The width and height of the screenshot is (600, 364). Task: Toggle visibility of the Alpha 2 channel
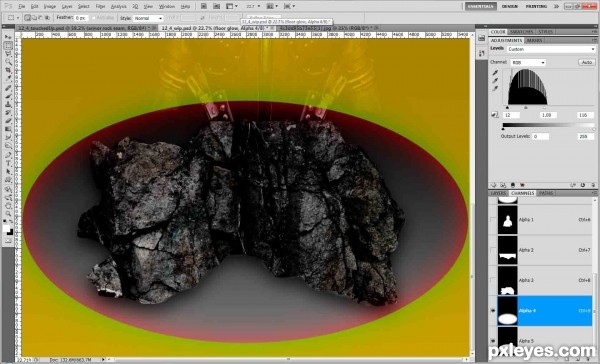(x=493, y=250)
